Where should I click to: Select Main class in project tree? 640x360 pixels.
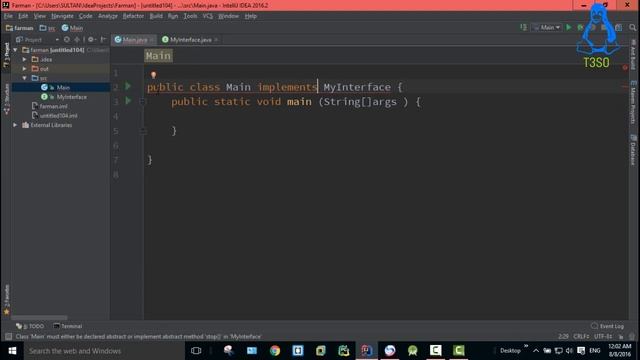63,87
